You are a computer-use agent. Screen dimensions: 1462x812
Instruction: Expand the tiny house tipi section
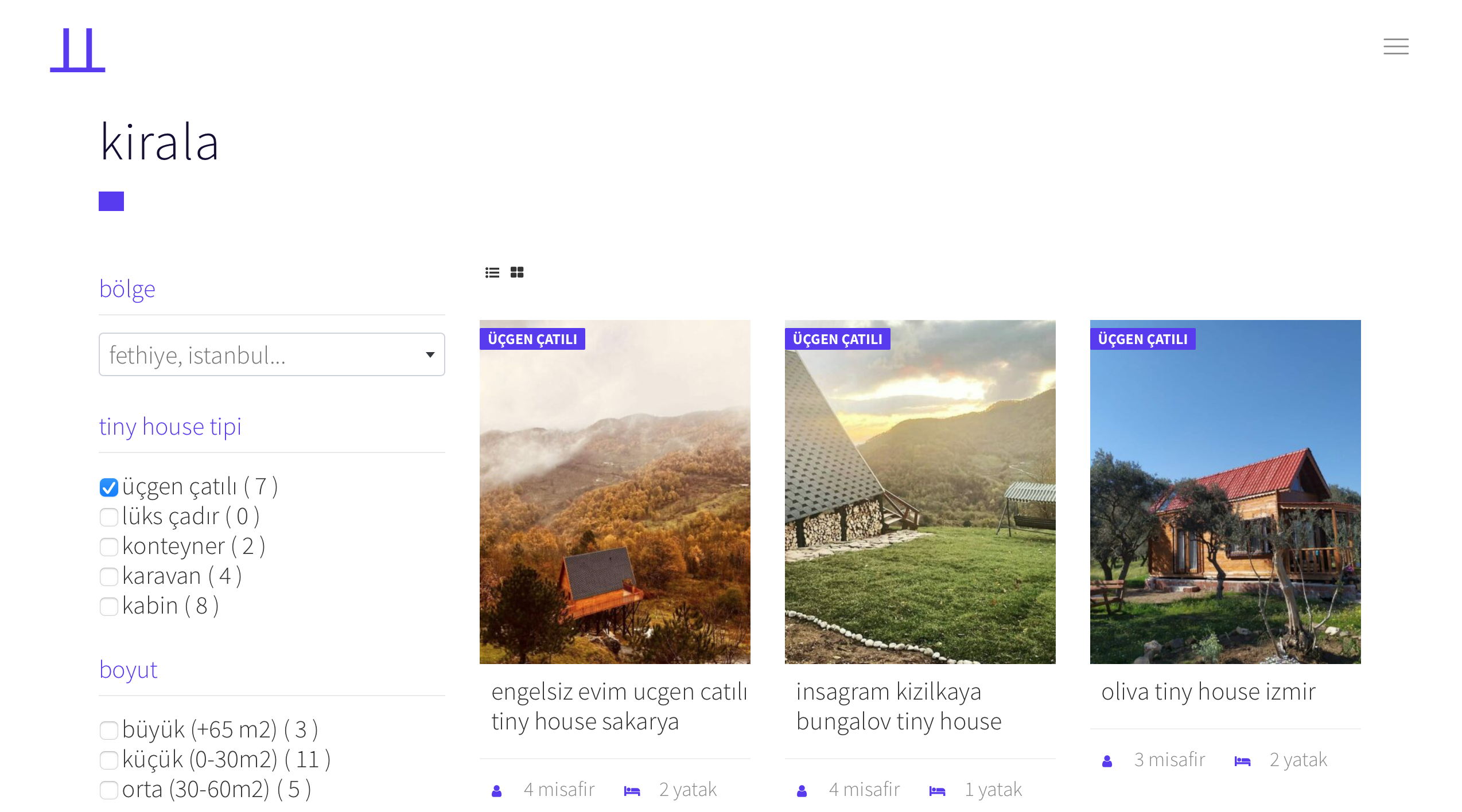(170, 426)
